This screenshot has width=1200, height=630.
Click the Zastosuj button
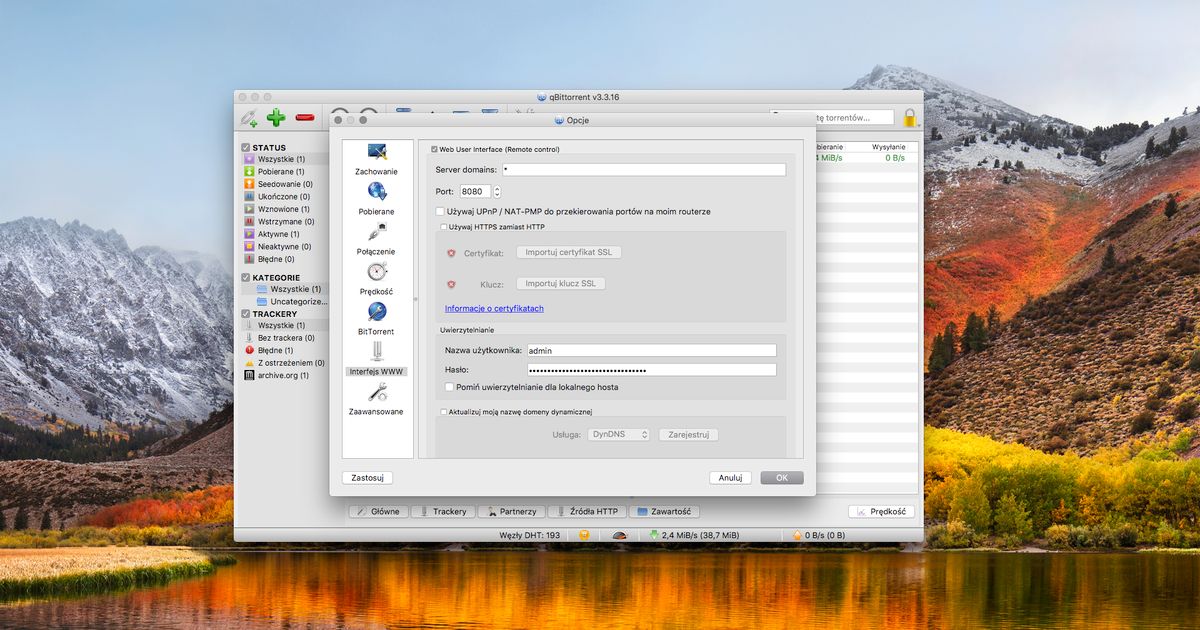tap(367, 477)
